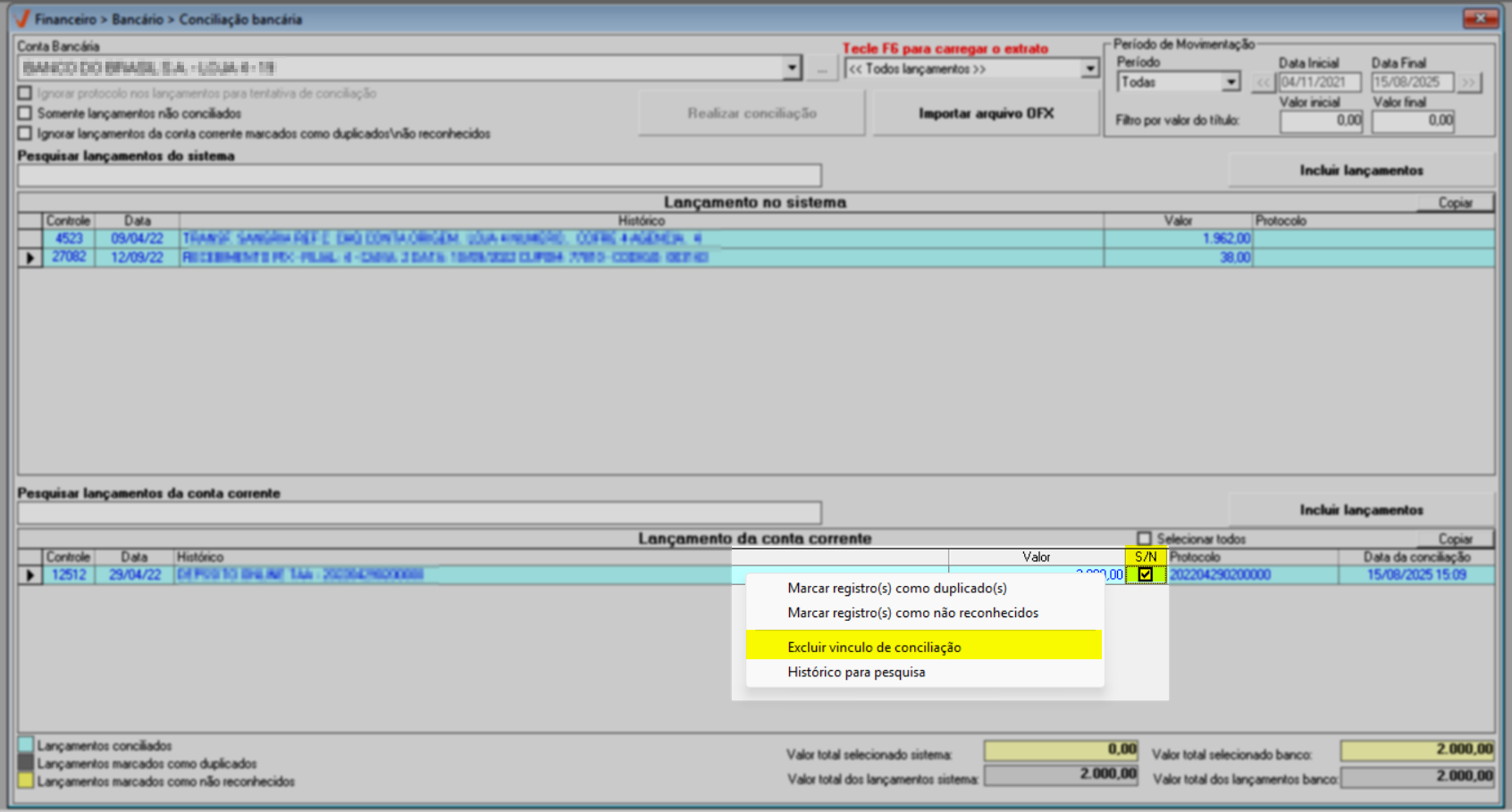This screenshot has width=1512, height=812.
Task: Click date 12/09/22 in system table
Action: pyautogui.click(x=138, y=257)
